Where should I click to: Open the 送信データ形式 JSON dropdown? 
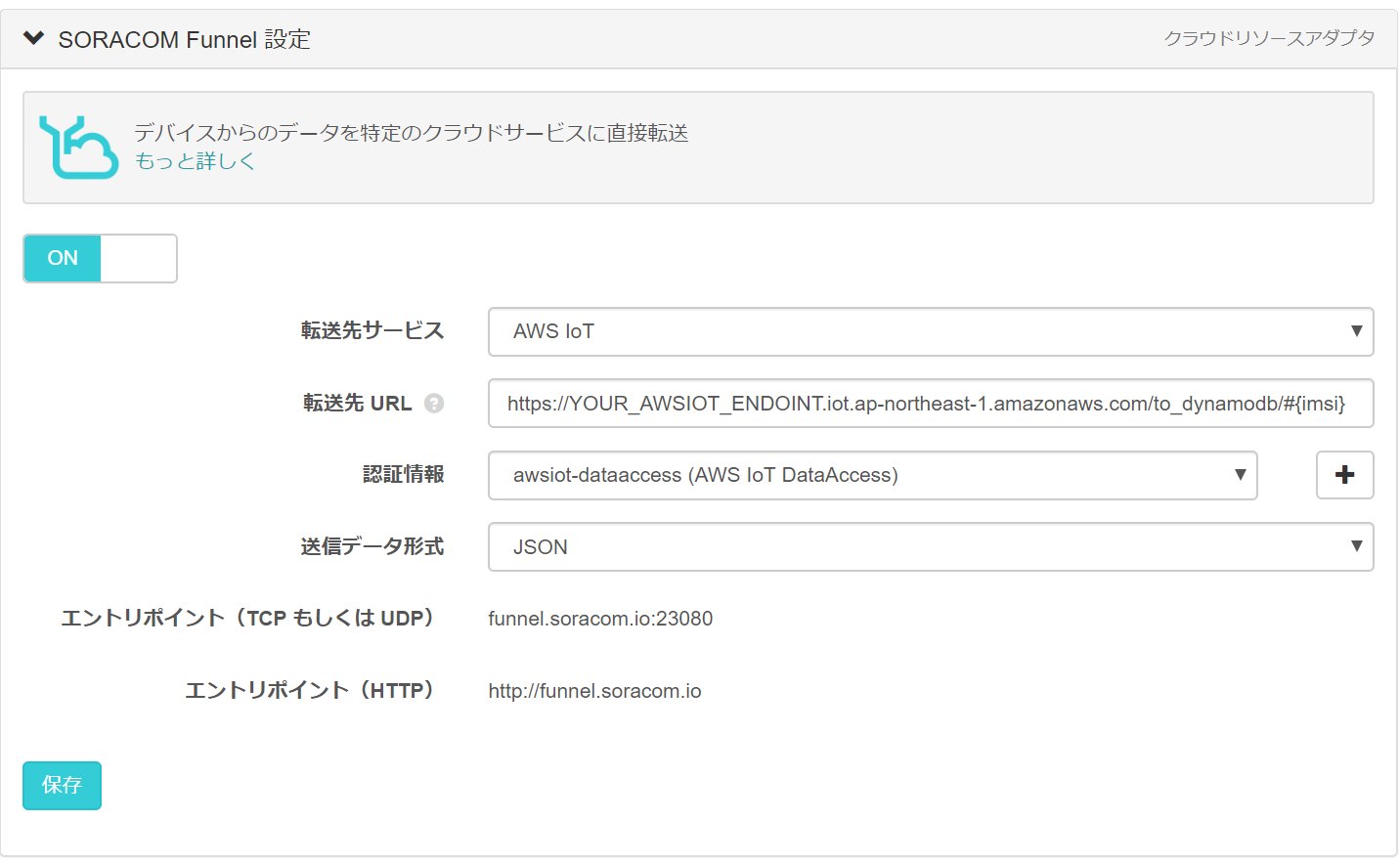931,547
